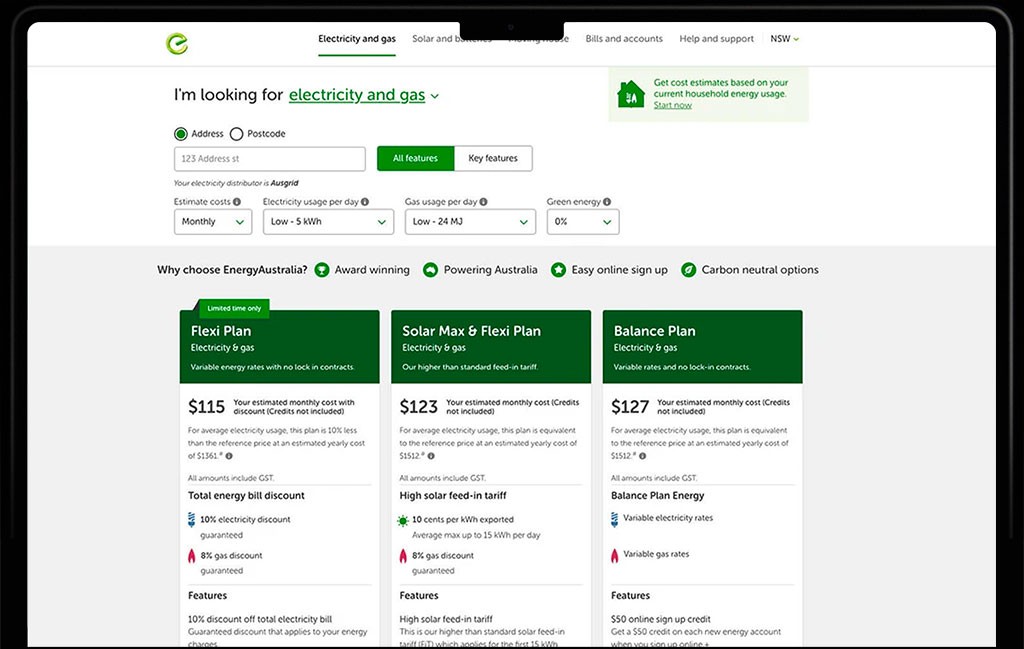Click the $127 estimated monthly cost
1024x649 pixels.
630,407
